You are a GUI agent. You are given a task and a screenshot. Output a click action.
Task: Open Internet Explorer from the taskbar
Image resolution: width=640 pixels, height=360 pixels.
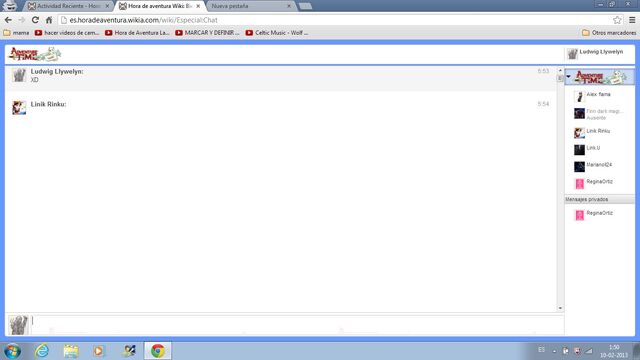click(x=42, y=351)
